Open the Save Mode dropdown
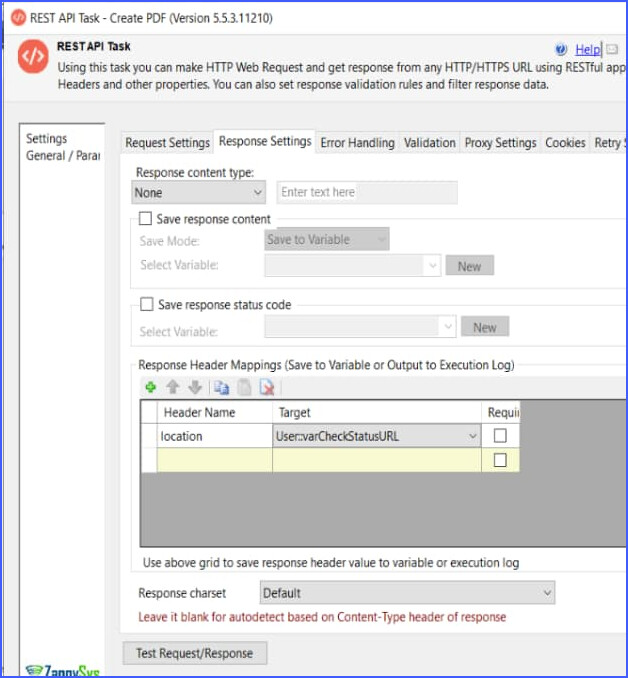 click(x=327, y=239)
